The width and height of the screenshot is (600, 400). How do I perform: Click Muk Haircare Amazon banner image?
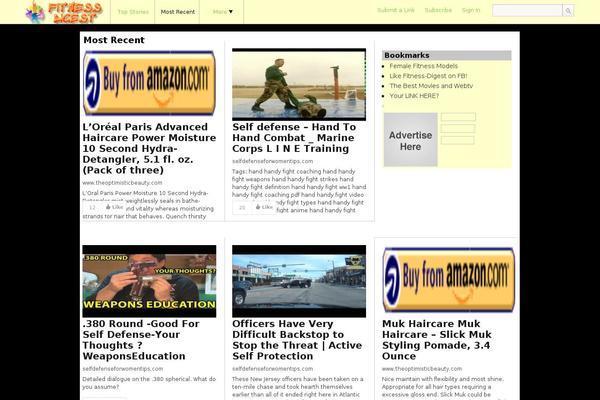[448, 280]
